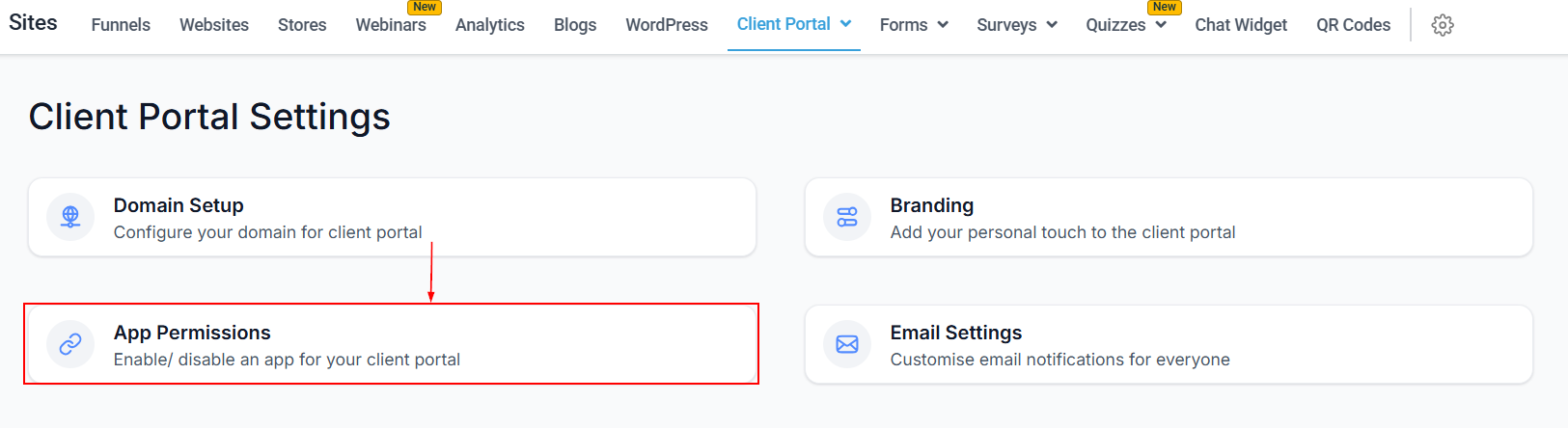Open the Funnels tab
The image size is (1568, 428).
coord(121,25)
